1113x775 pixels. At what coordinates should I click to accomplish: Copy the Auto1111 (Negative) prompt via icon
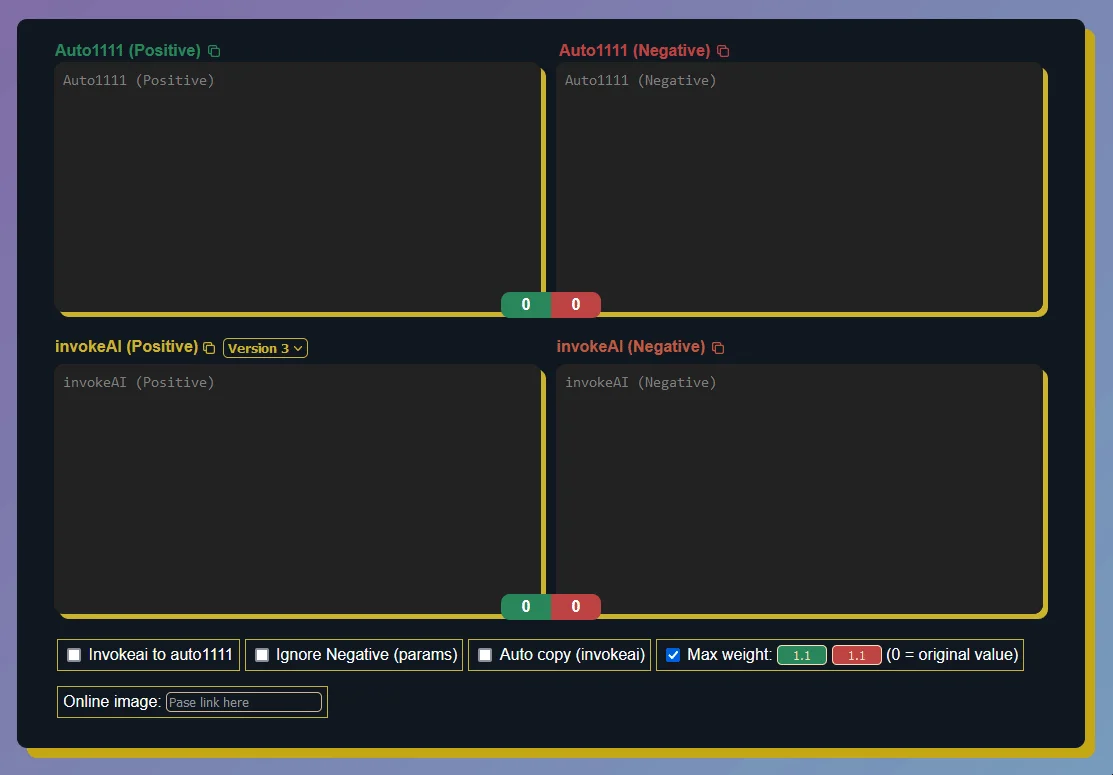click(723, 51)
